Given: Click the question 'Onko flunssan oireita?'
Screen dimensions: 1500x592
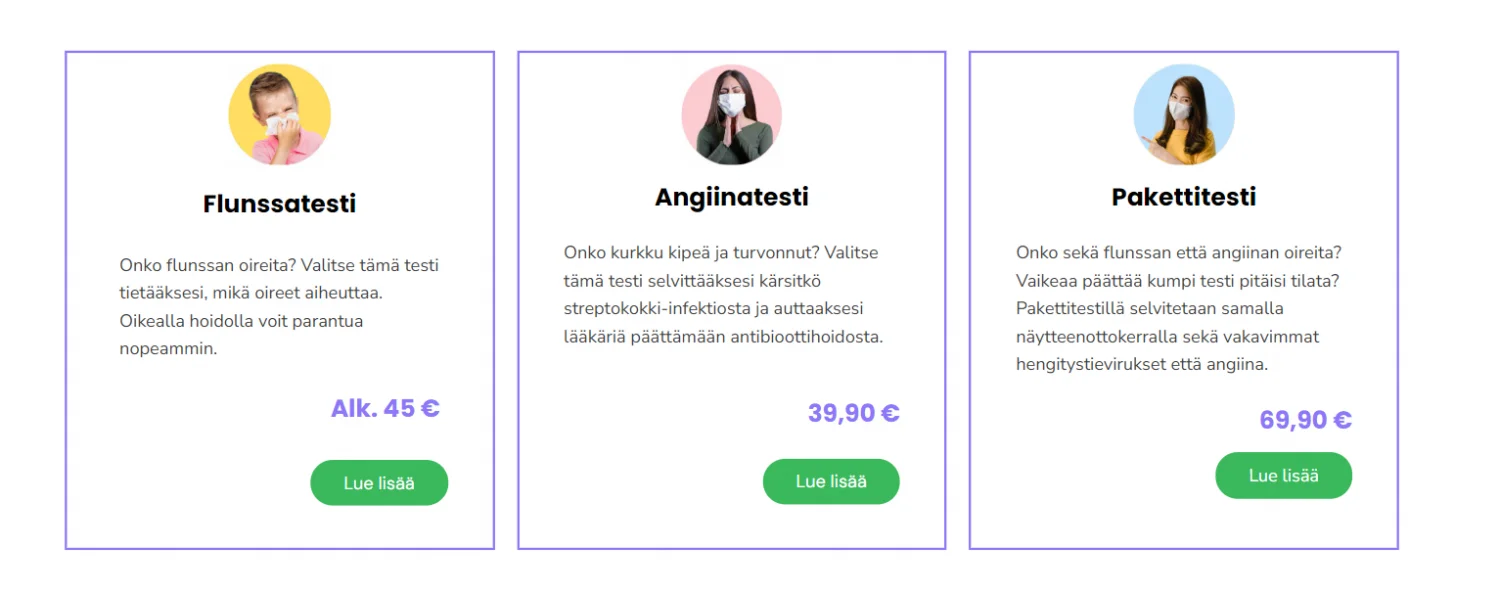Looking at the screenshot, I should coord(203,266).
